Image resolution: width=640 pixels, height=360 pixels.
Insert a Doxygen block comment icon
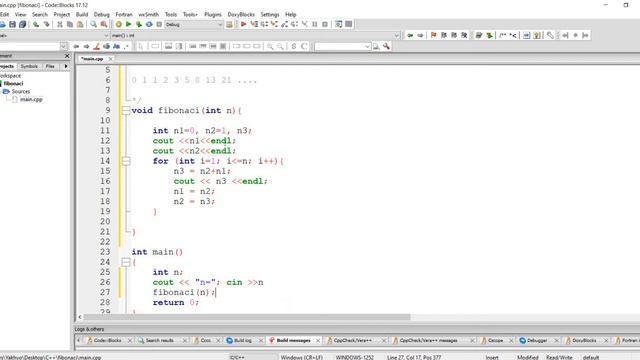coord(503,36)
